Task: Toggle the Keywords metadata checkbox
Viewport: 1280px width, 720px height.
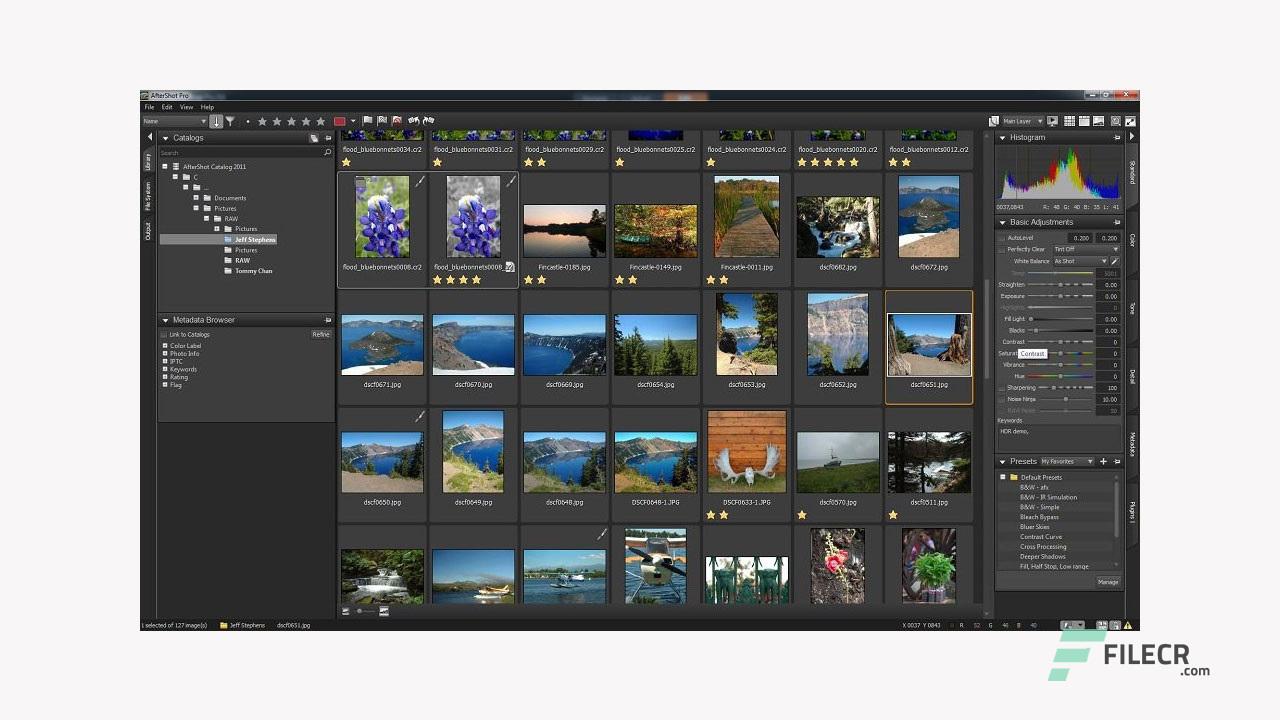Action: click(165, 369)
